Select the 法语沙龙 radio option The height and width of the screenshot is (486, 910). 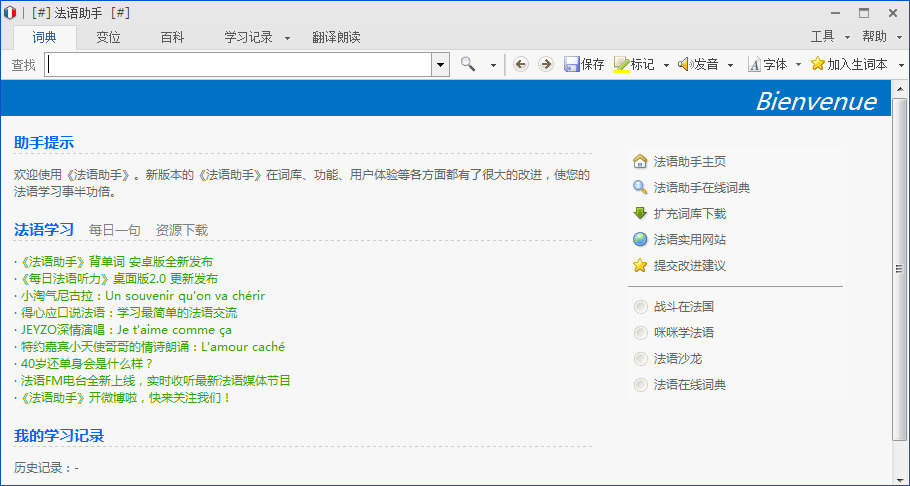click(x=641, y=359)
